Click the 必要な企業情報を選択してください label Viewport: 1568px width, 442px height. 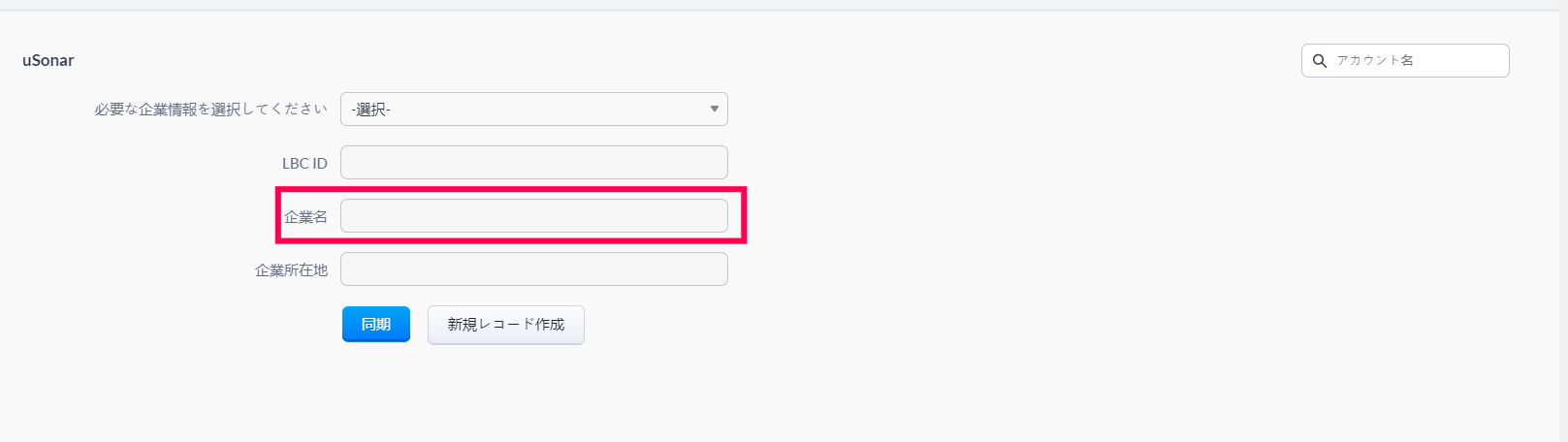[x=210, y=110]
